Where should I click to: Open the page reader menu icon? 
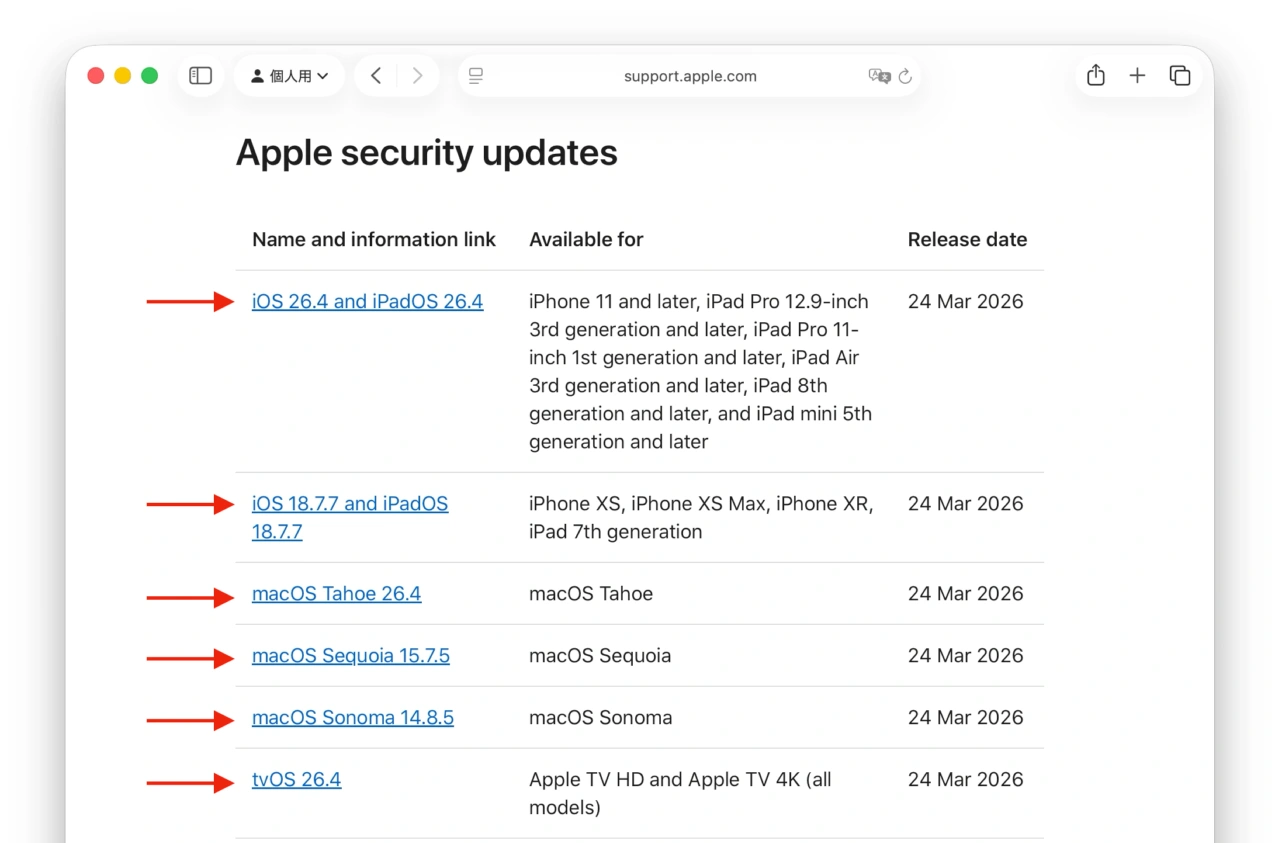476,76
